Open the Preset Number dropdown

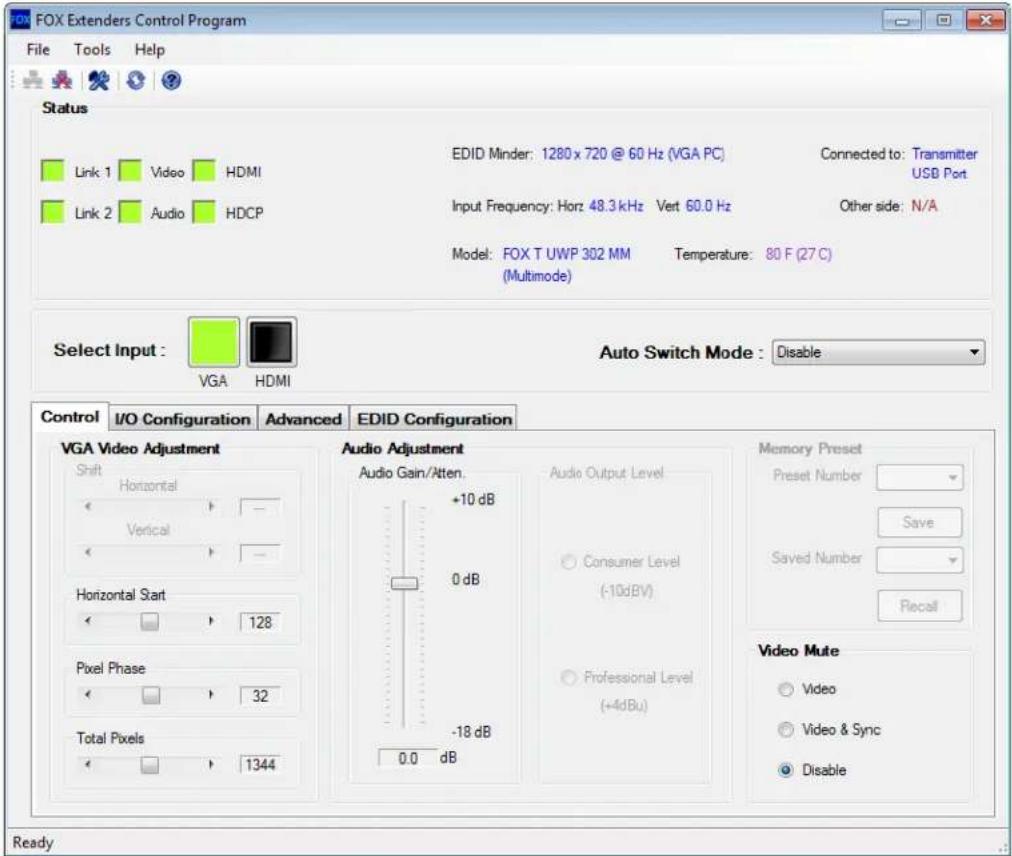(919, 477)
